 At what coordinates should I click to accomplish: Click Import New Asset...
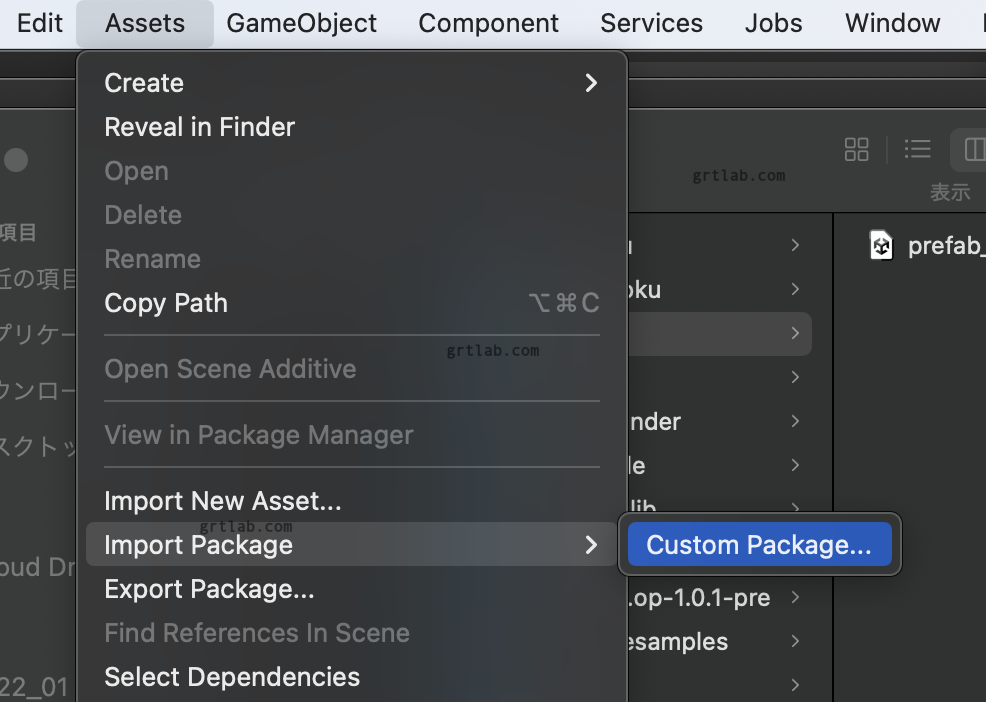click(223, 500)
